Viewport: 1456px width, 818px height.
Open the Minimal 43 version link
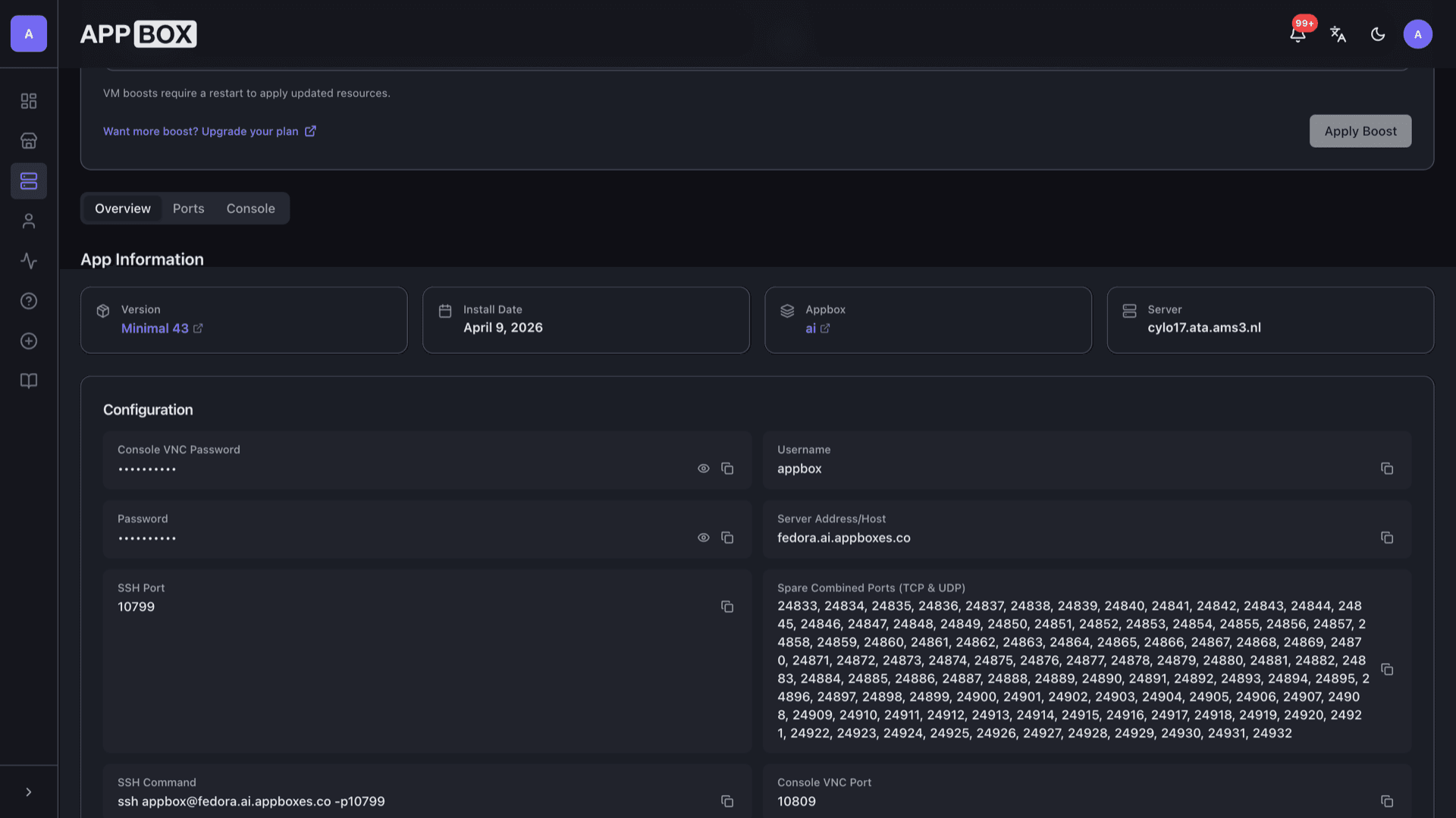162,328
